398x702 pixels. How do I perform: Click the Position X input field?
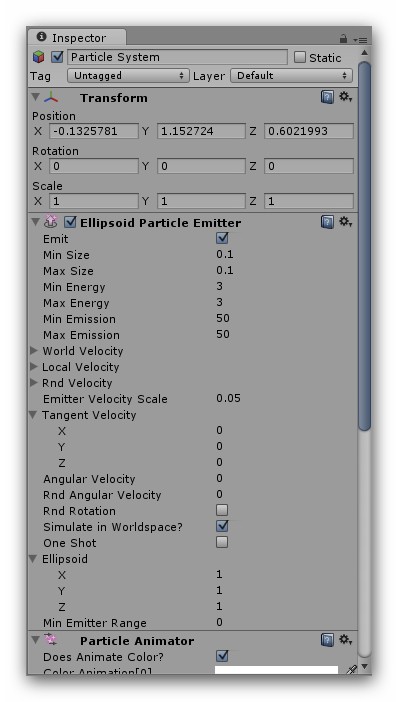click(x=94, y=131)
